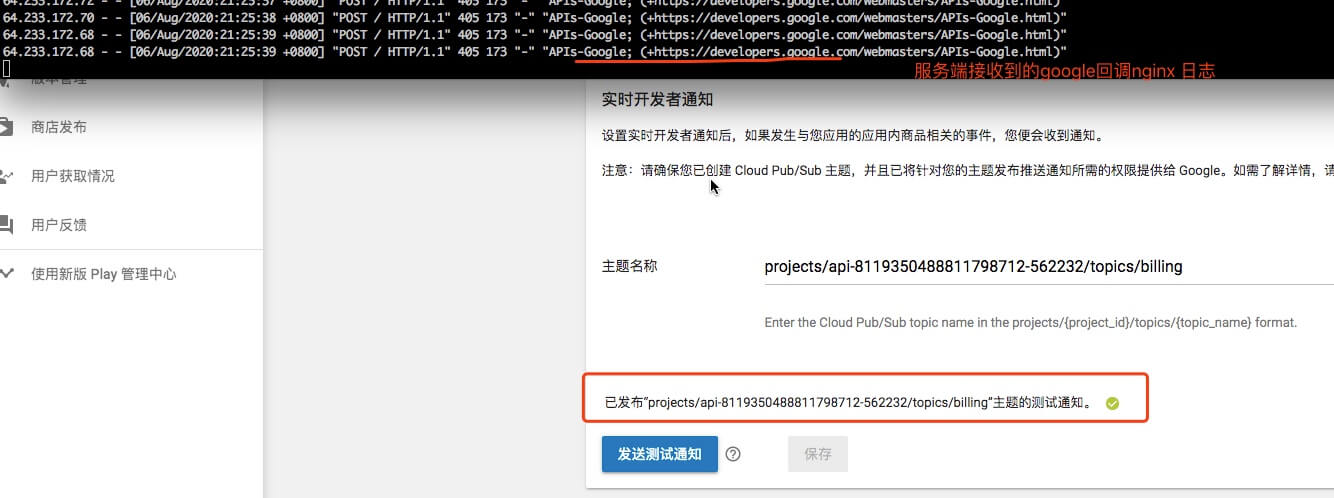
Task: Open the help icon next to 发送测试通知
Action: tap(733, 454)
